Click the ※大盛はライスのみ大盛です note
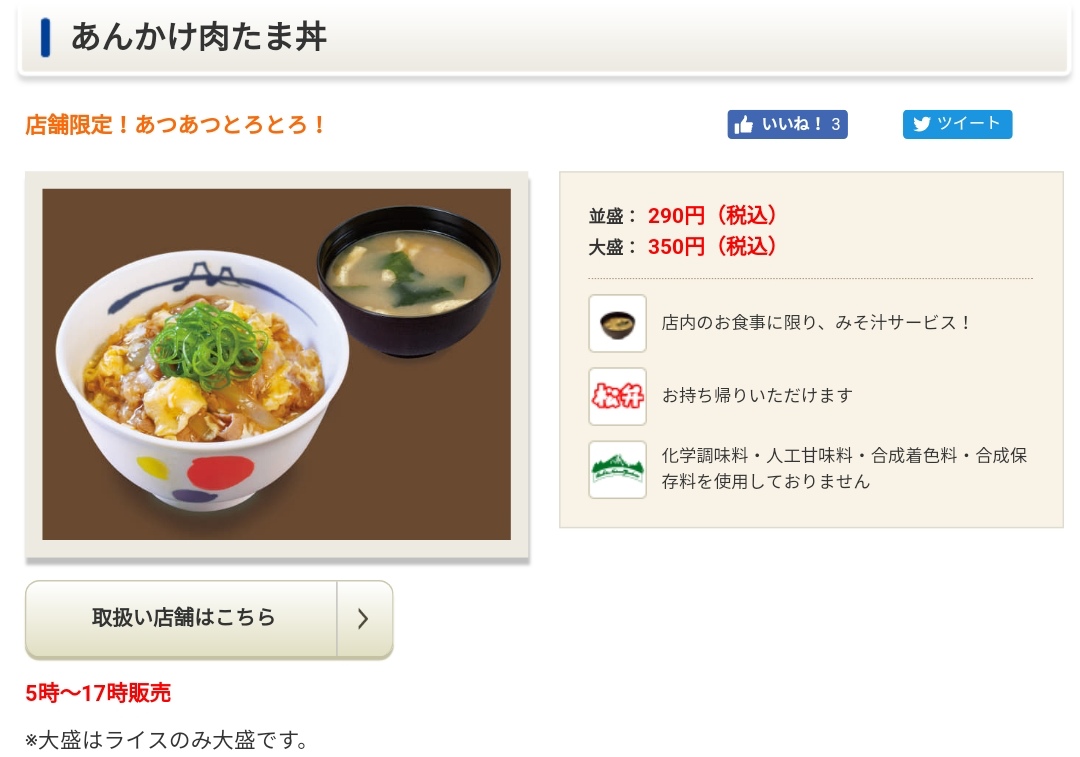 point(166,740)
